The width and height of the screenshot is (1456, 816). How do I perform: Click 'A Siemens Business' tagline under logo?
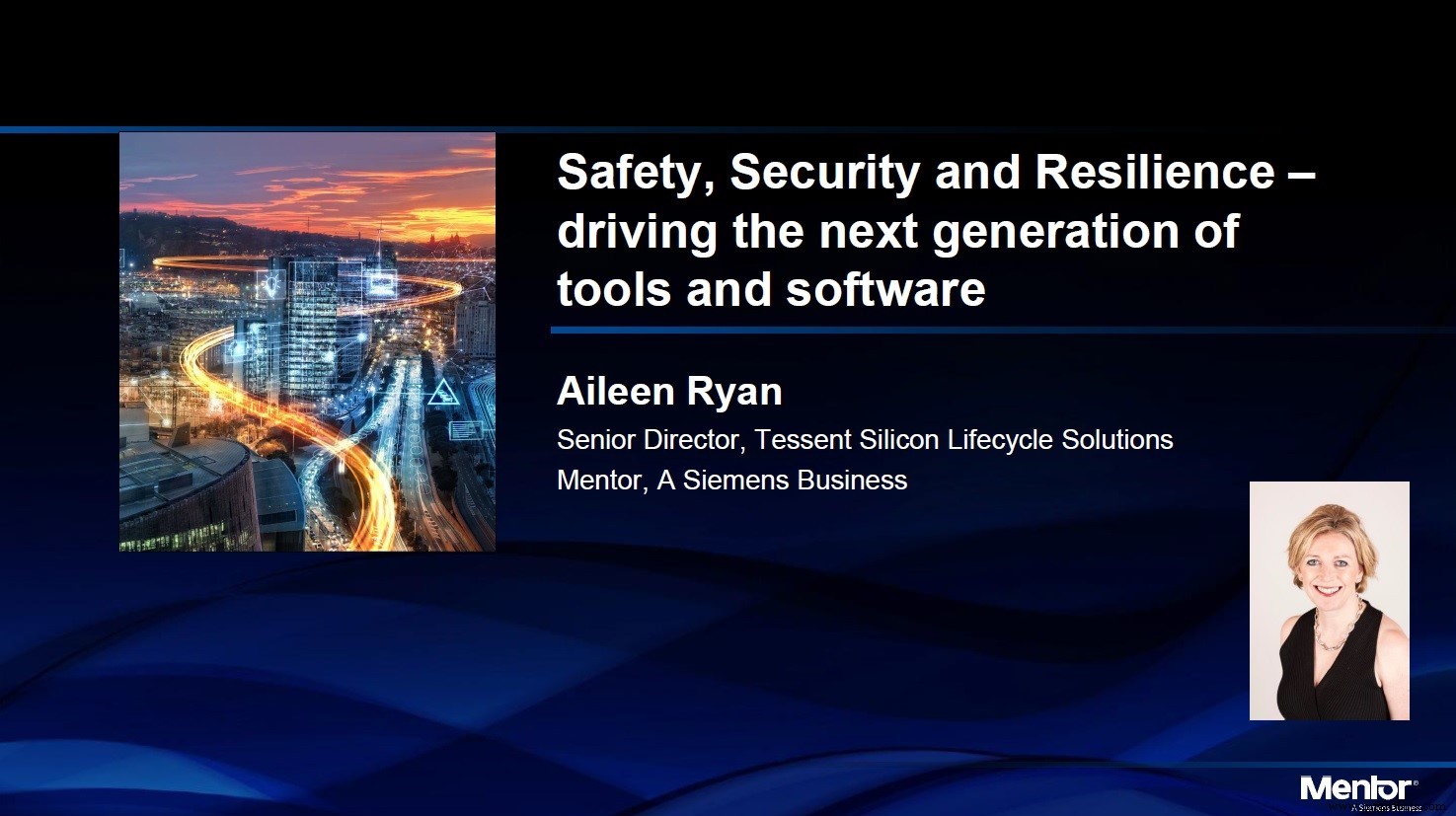pyautogui.click(x=1385, y=806)
